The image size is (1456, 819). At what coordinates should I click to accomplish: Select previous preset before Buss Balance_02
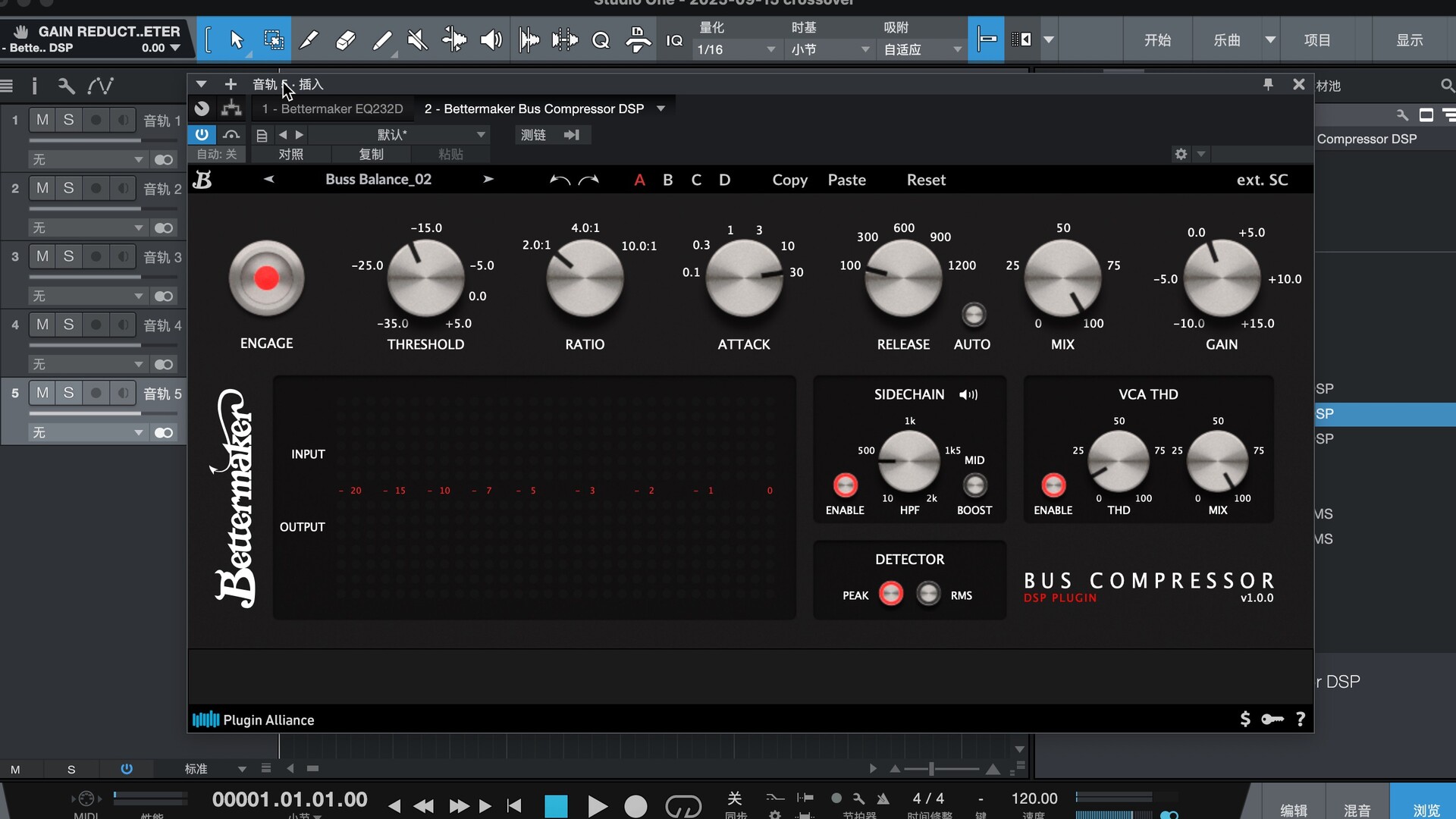coord(268,179)
